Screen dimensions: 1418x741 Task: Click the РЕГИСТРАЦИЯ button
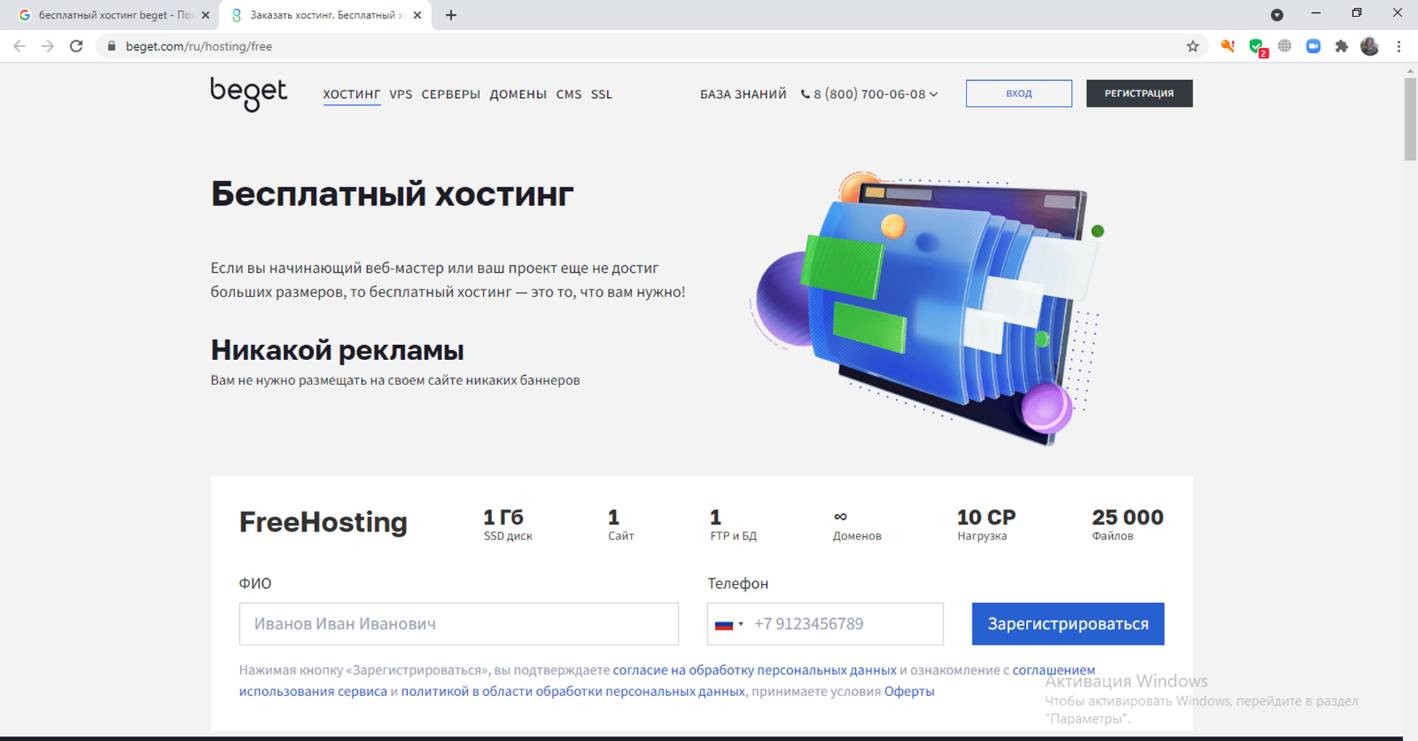(1139, 93)
